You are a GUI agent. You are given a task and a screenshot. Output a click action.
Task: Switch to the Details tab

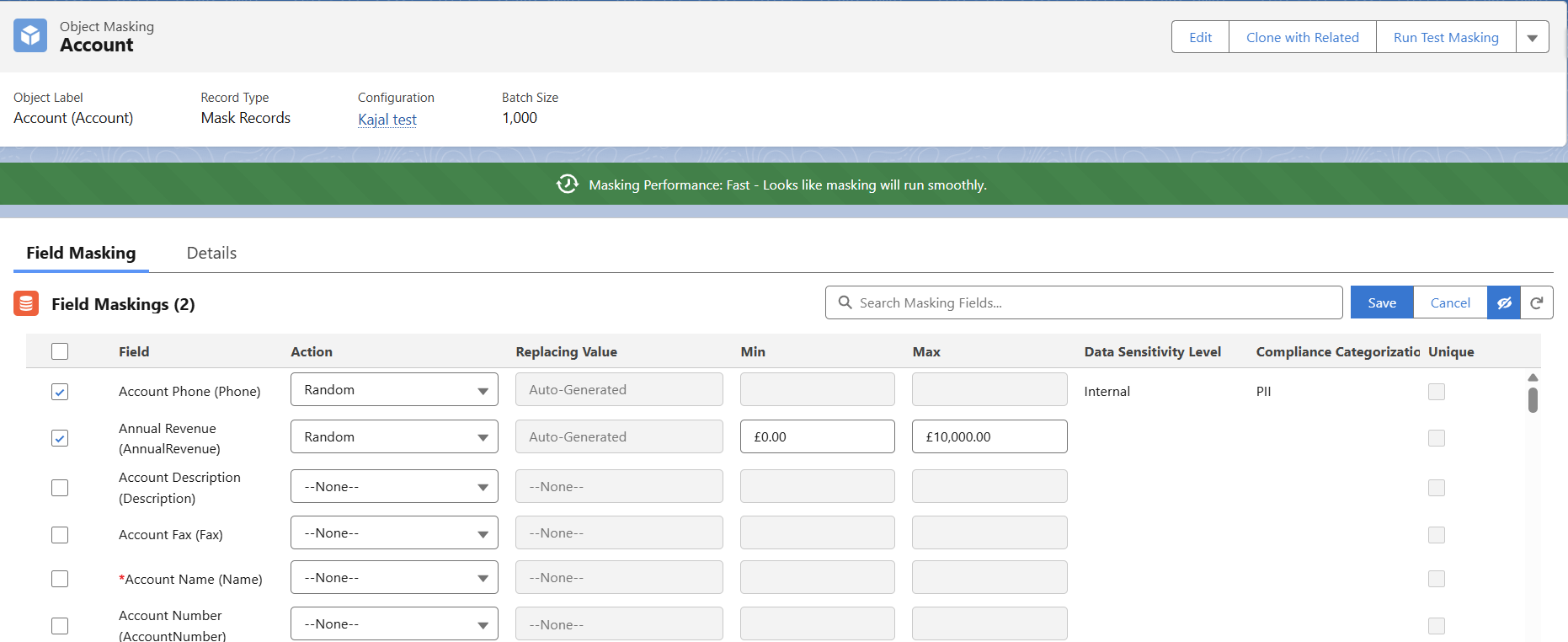211,253
